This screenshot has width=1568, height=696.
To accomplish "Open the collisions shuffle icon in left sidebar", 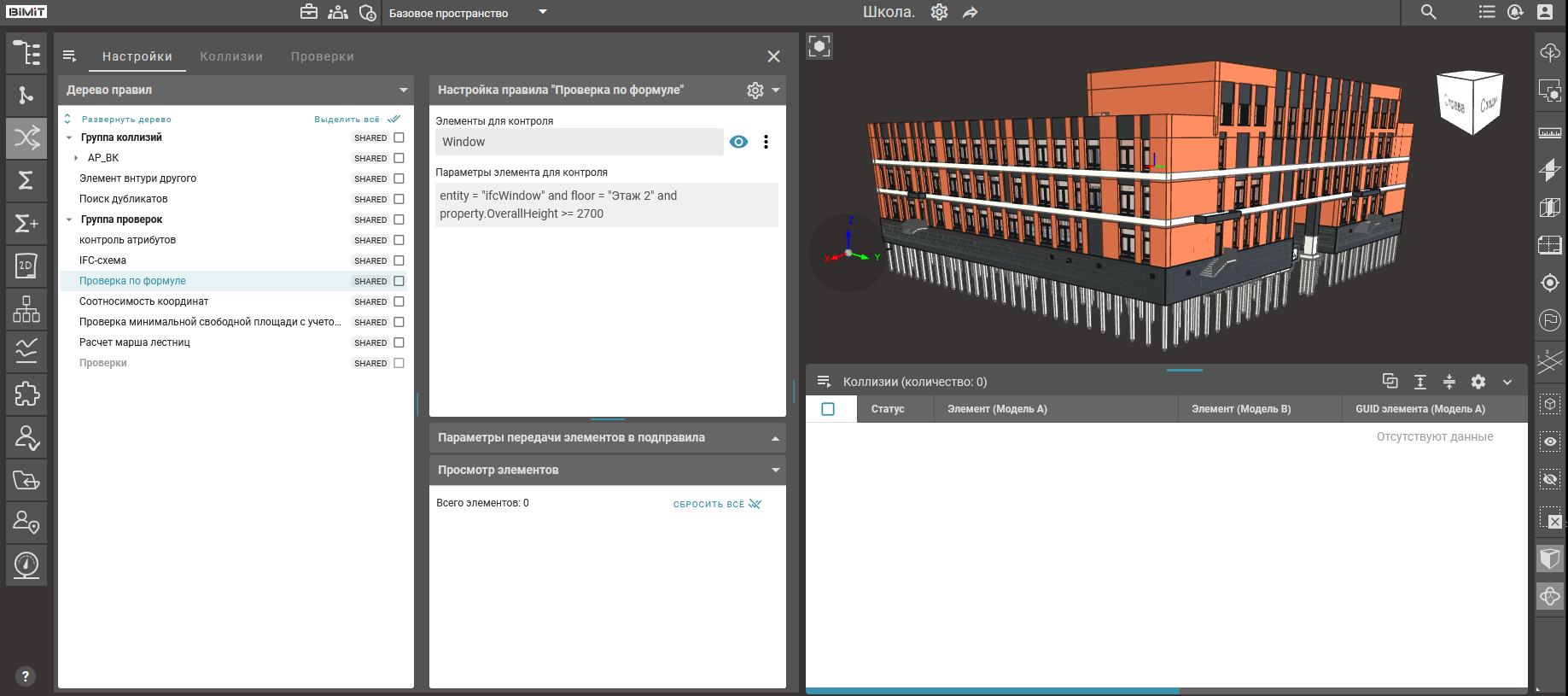I will point(26,137).
